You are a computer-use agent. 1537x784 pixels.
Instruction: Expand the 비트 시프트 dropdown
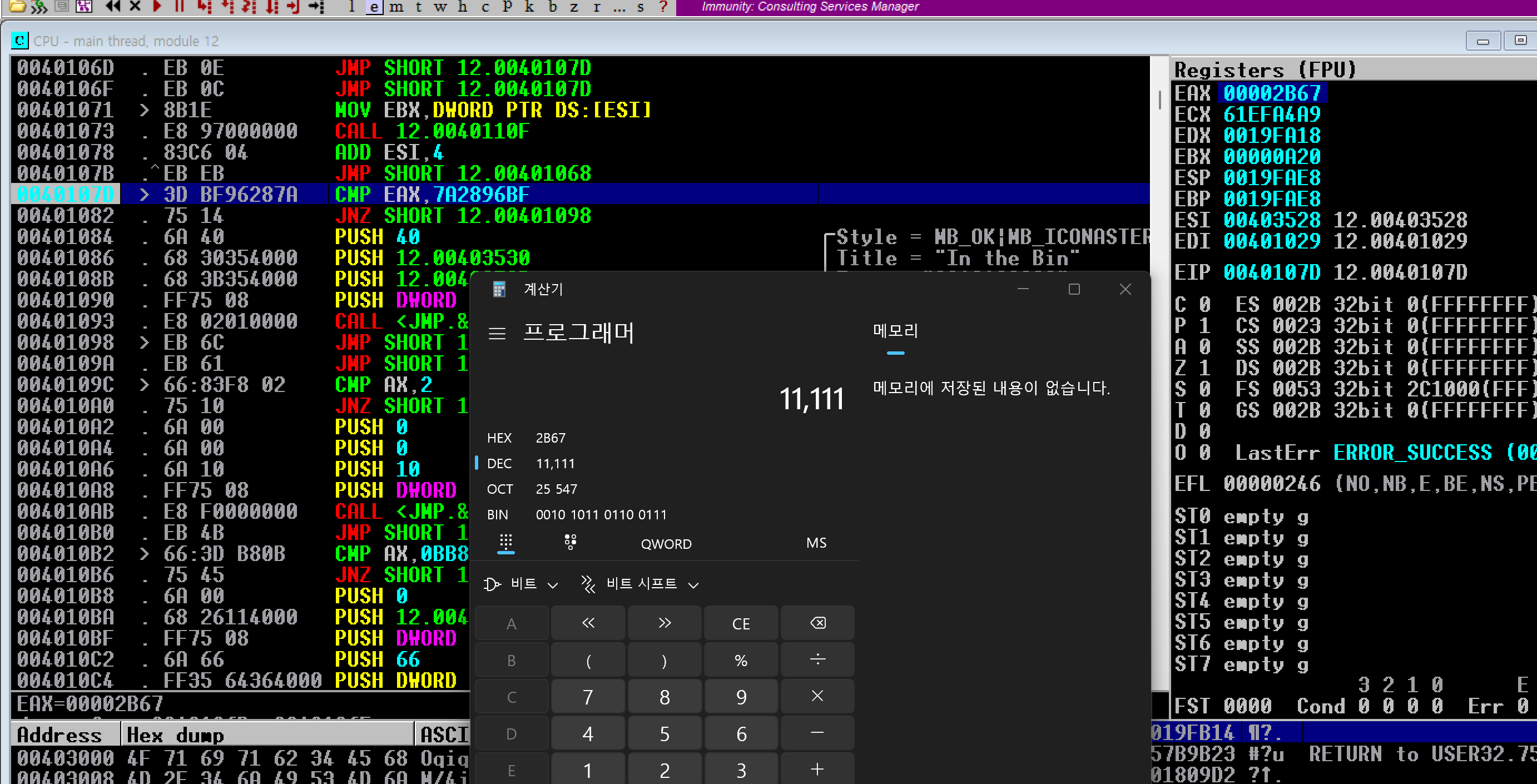(640, 583)
